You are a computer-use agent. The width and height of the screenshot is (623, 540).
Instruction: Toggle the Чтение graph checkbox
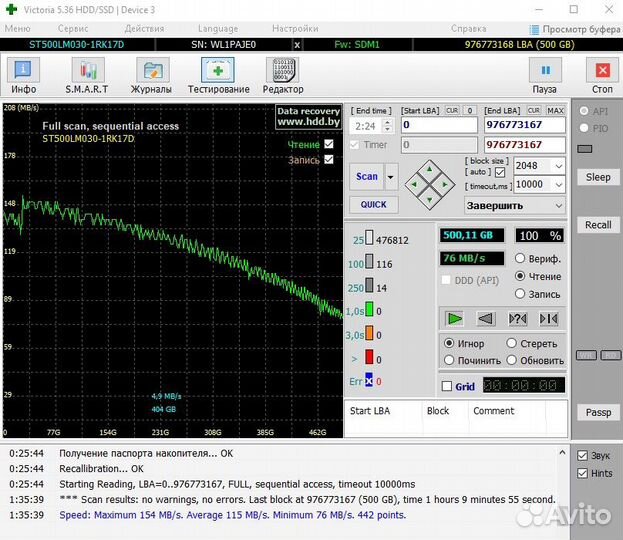point(329,144)
